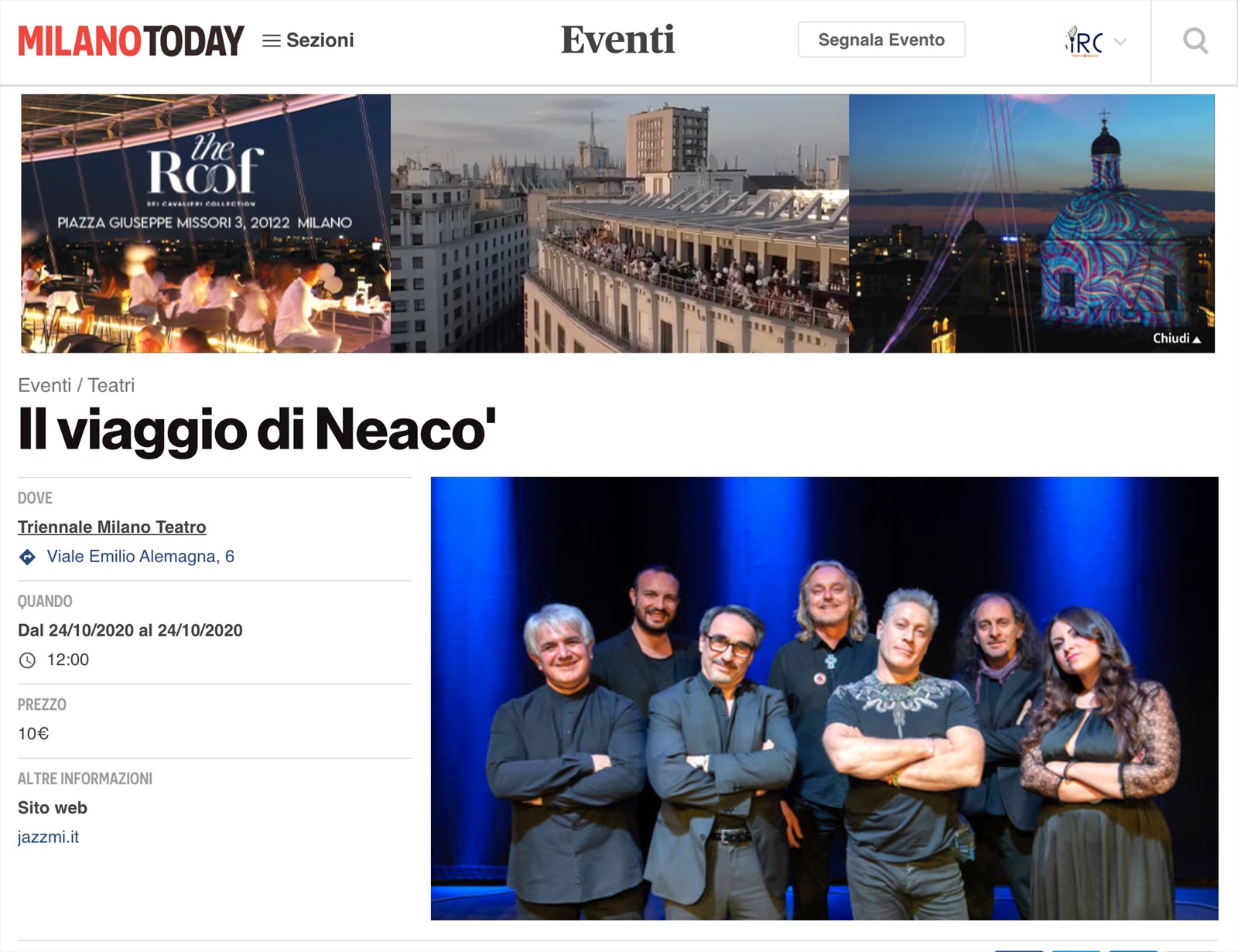The width and height of the screenshot is (1238, 952).
Task: Click the band photo on stage
Action: point(825,698)
